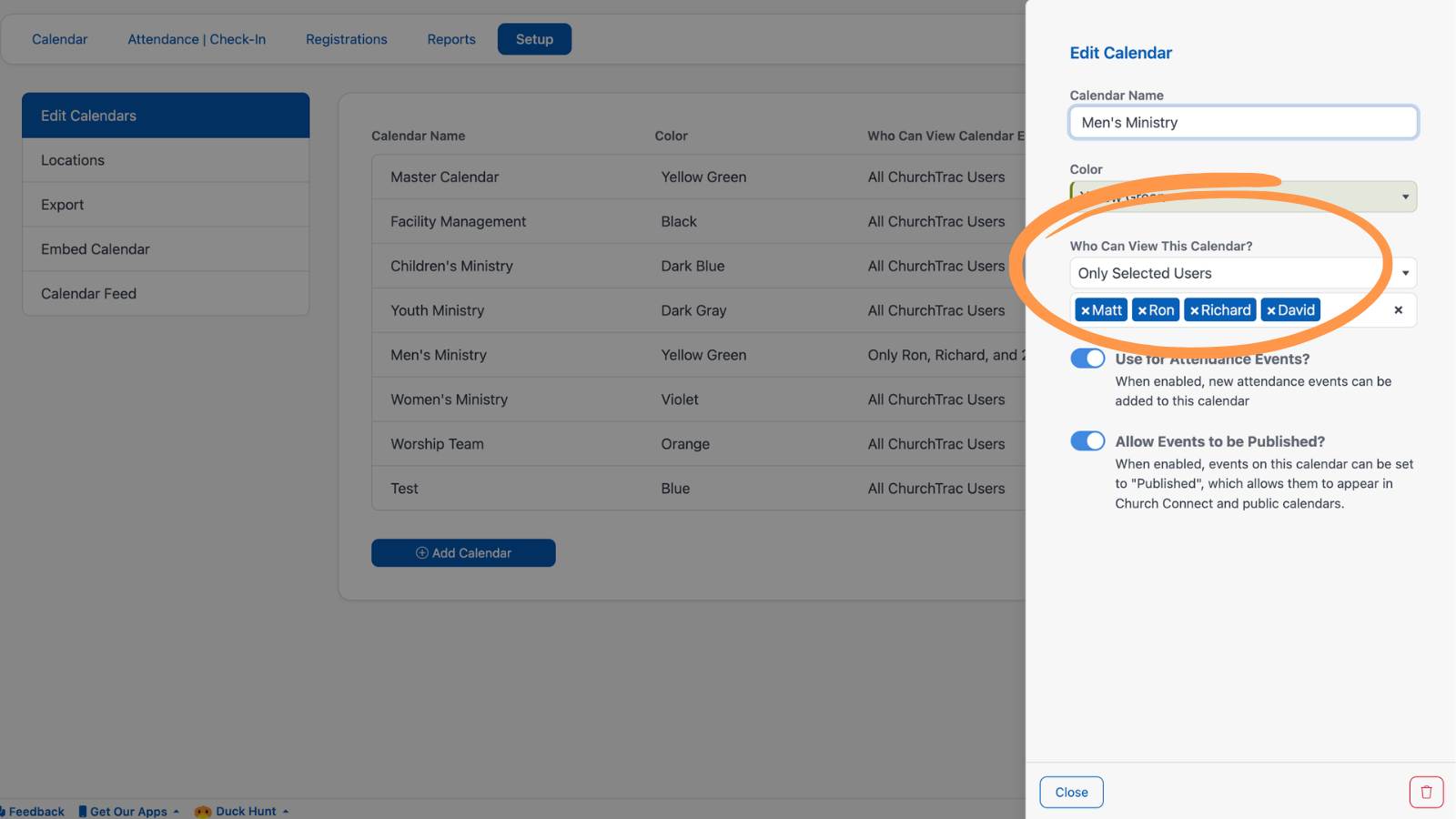
Task: Switch to Registrations tab
Action: pos(347,39)
